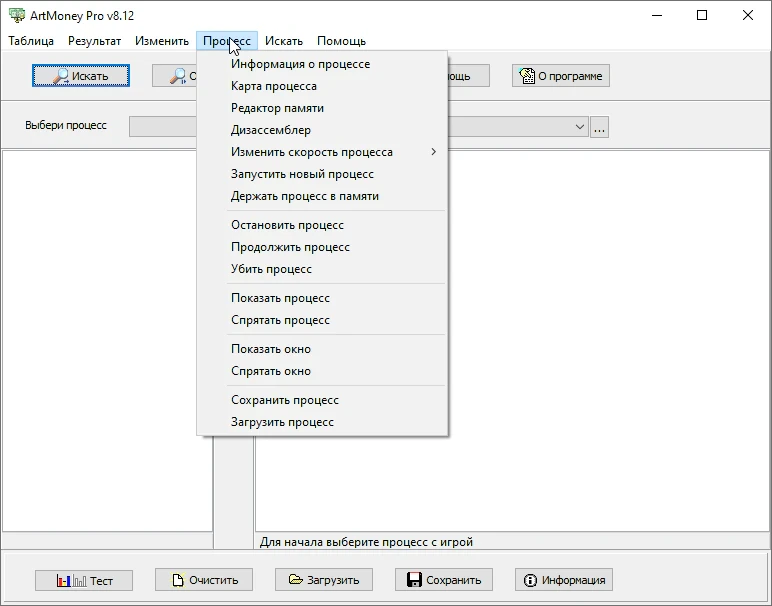Open the process selection dropdown arrow
This screenshot has width=772, height=606.
click(x=579, y=127)
